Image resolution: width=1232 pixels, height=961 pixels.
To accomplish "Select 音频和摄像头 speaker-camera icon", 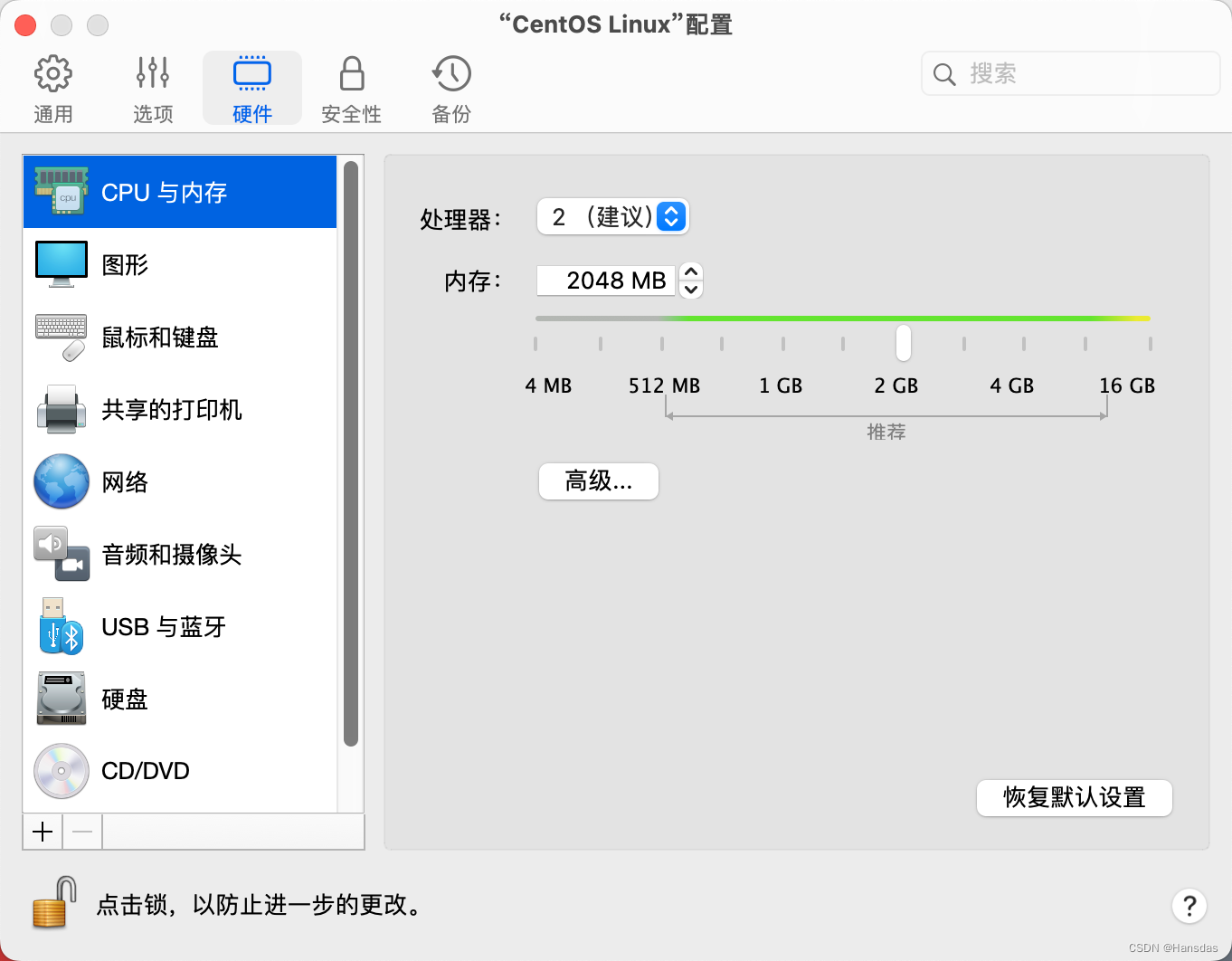I will click(x=62, y=554).
